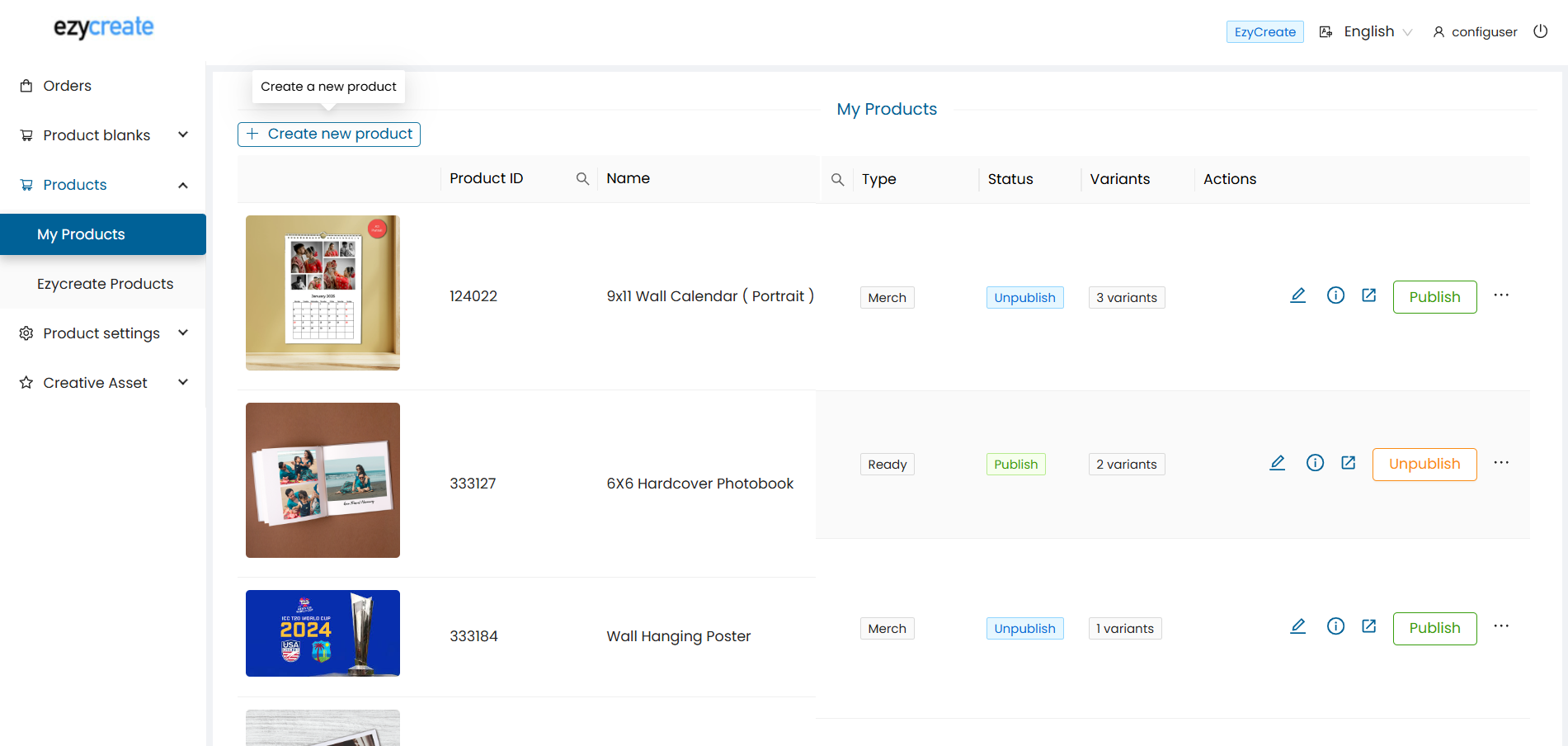Open more options for Hardcover Photobook
Viewport: 1568px width, 746px height.
click(1501, 463)
